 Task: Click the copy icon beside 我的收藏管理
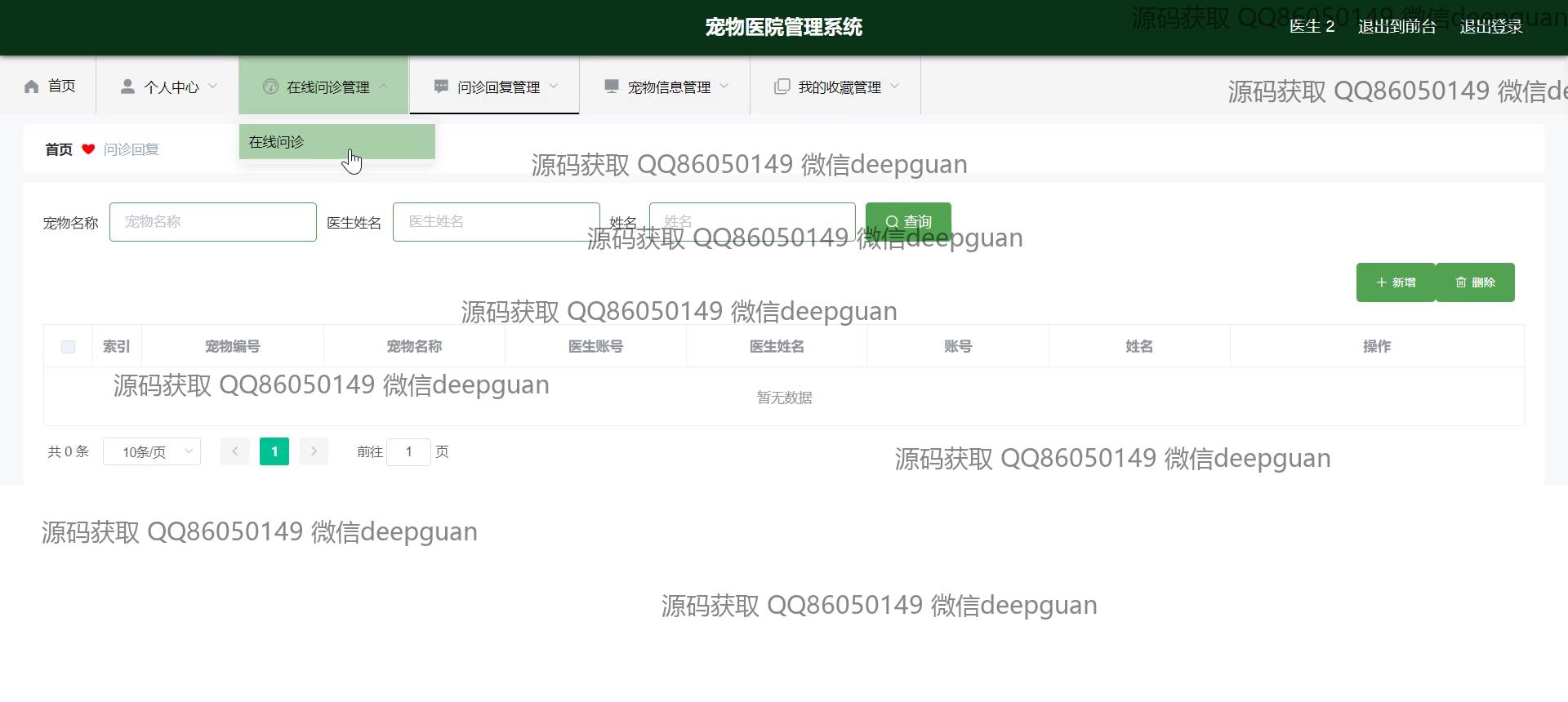point(782,87)
